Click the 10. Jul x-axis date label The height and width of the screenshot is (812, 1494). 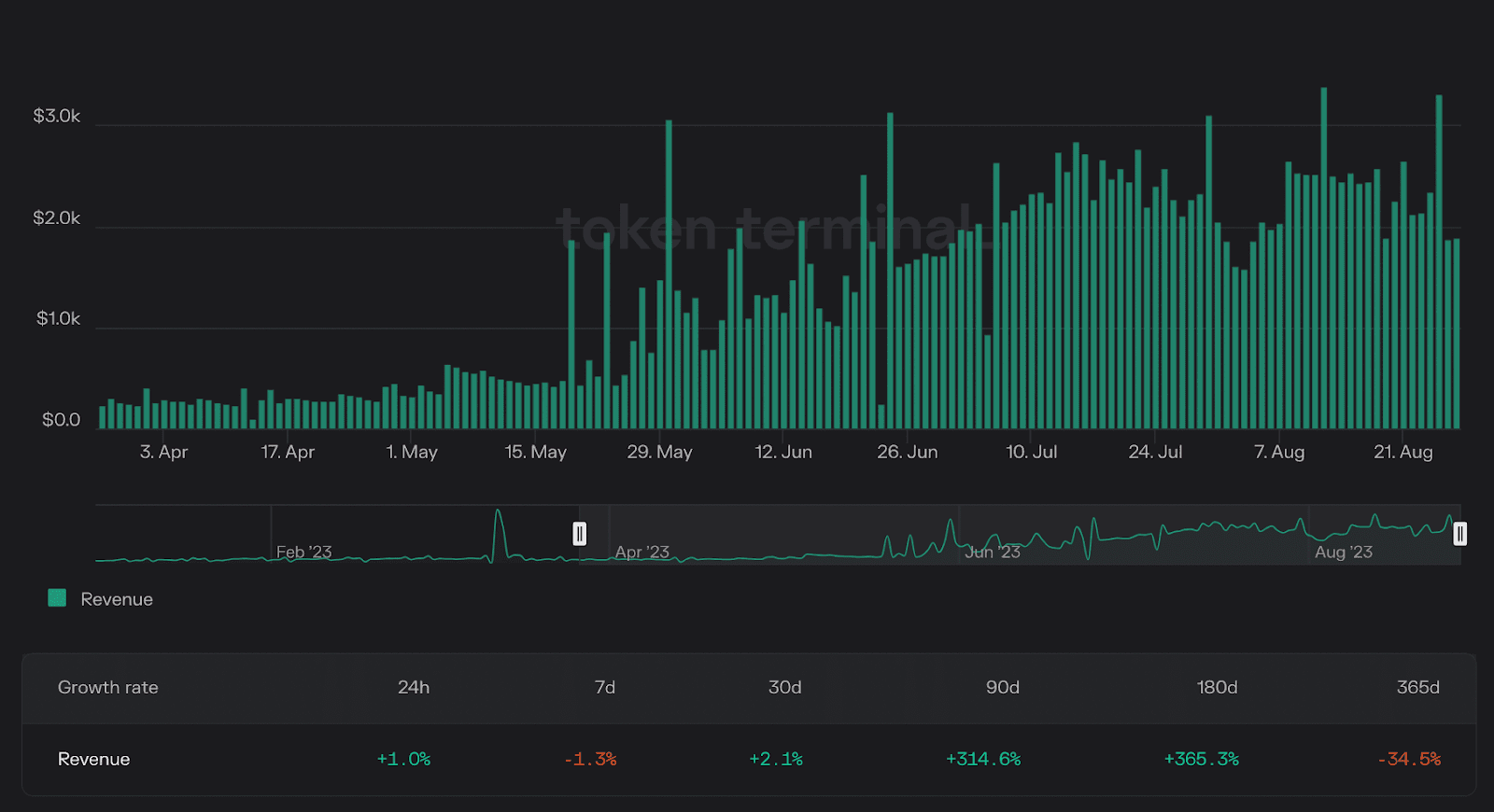(1031, 452)
